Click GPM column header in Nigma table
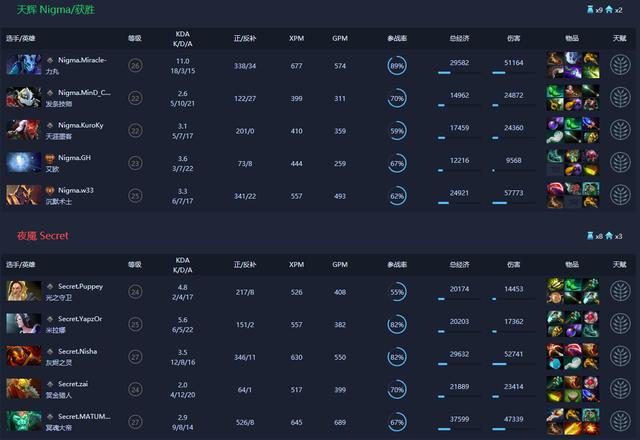 click(340, 38)
